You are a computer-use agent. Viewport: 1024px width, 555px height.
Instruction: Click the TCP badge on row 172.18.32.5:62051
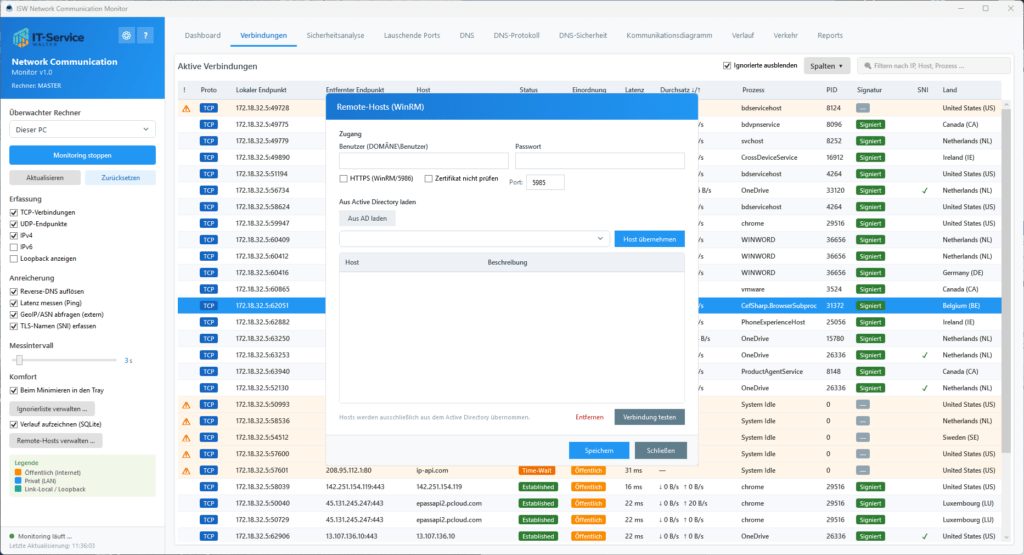click(208, 306)
